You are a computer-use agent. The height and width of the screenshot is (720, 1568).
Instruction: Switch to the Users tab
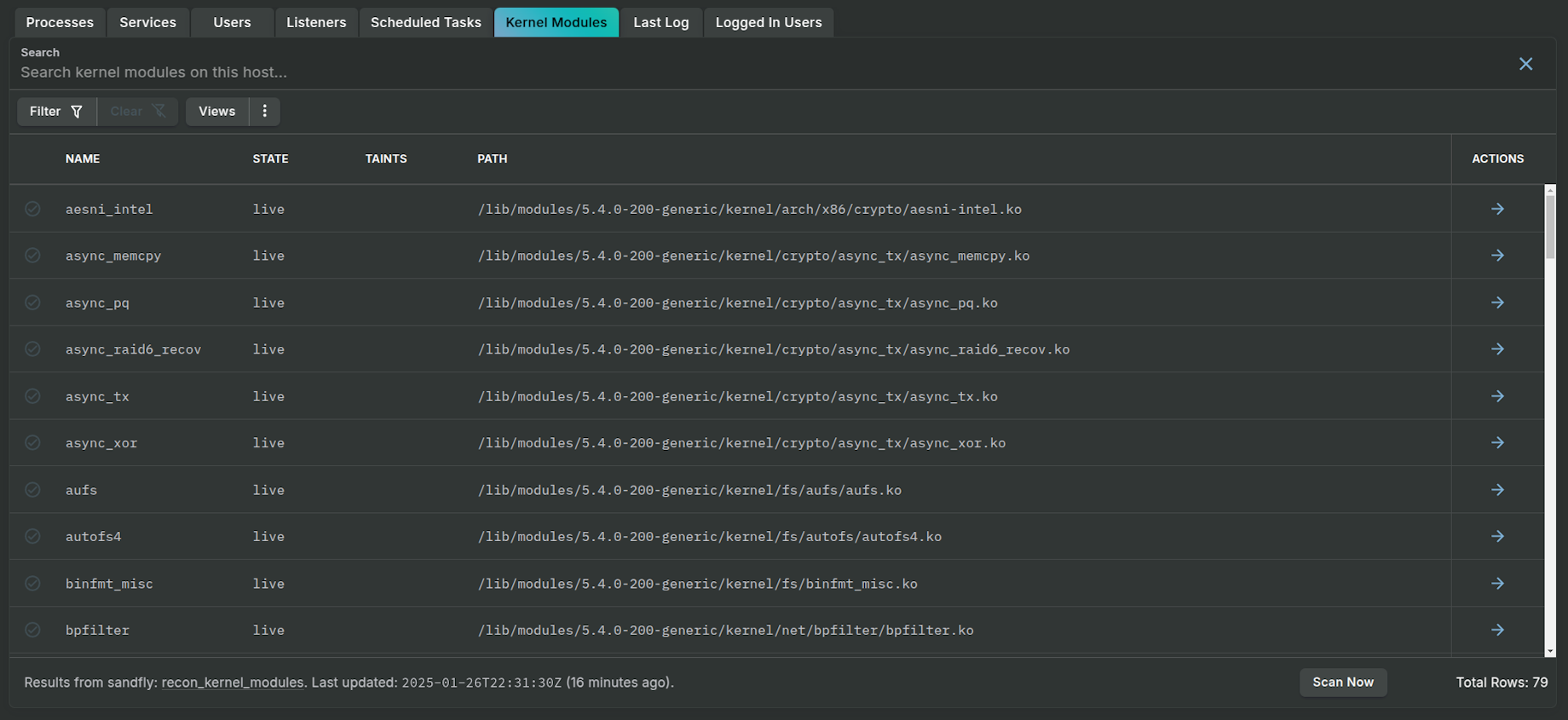232,22
